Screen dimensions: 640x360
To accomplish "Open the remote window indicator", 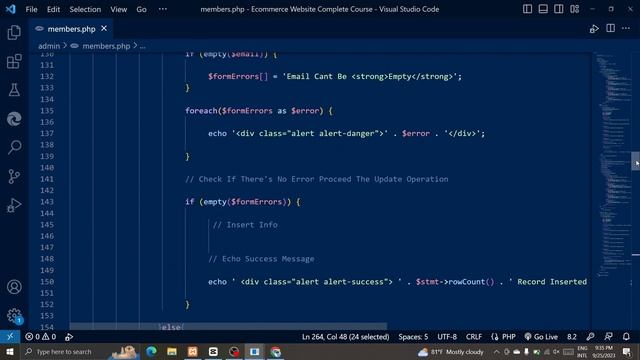I will coord(10,337).
